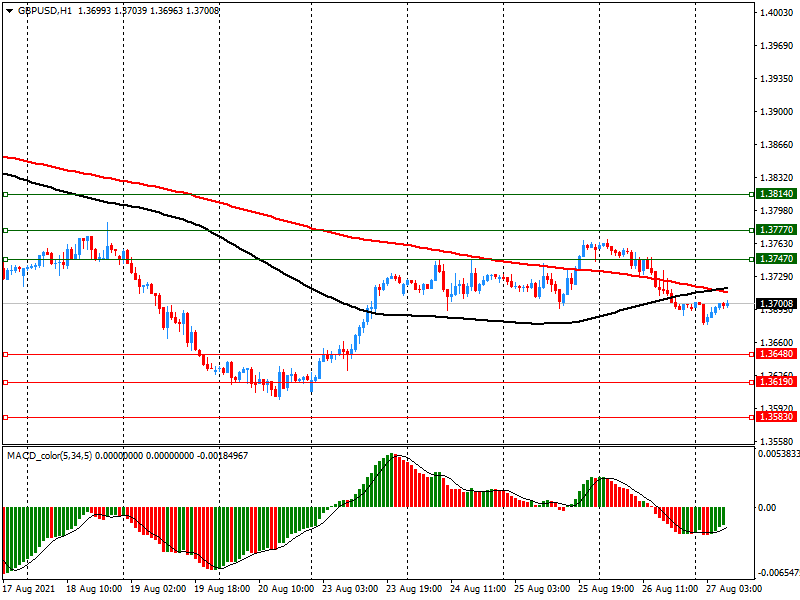This screenshot has height=600, width=800.
Task: Click price scale value 1.40030
Action: tap(777, 13)
